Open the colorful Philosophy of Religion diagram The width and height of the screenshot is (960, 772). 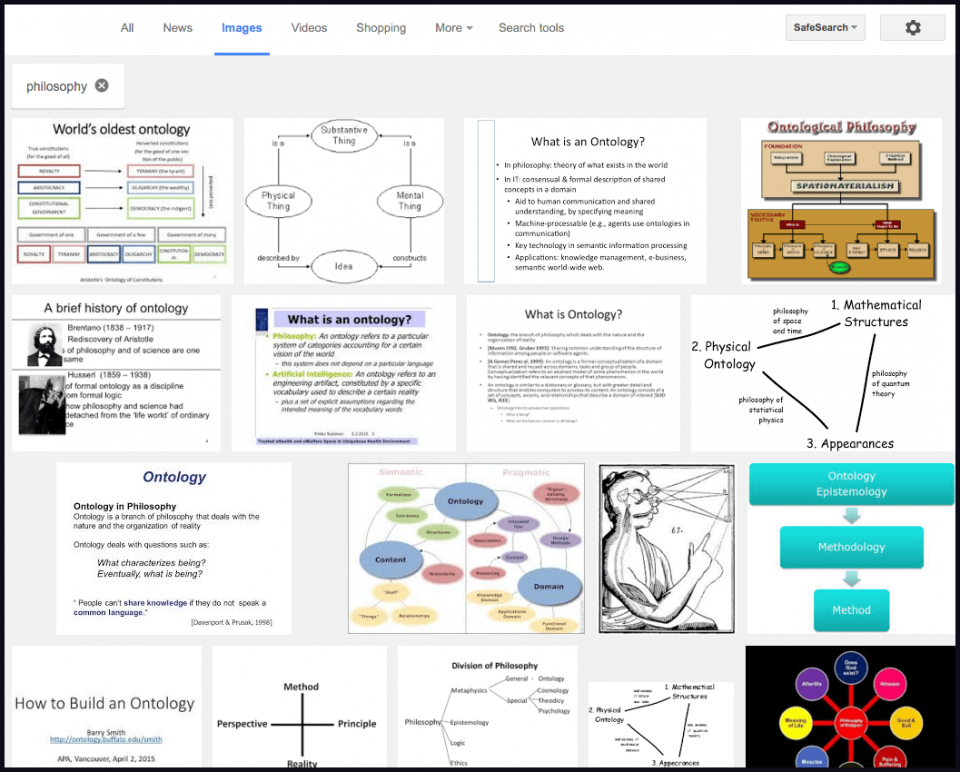pos(851,708)
